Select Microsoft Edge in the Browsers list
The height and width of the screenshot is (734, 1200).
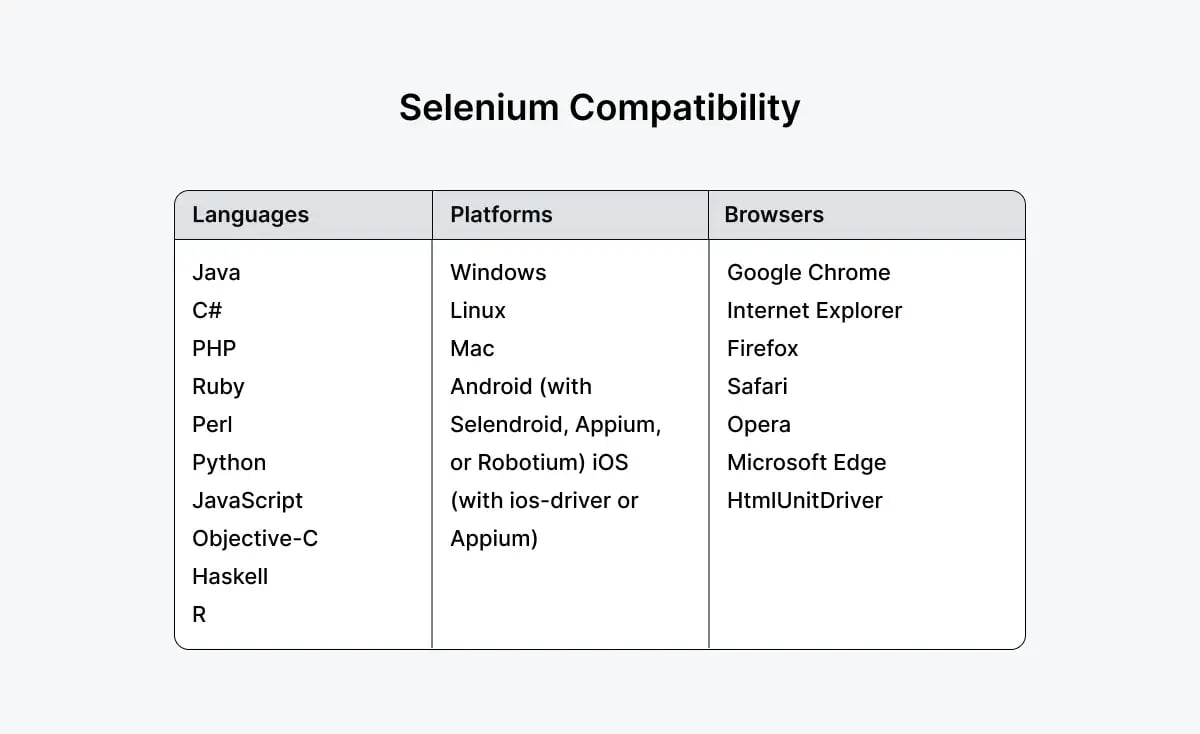point(806,463)
